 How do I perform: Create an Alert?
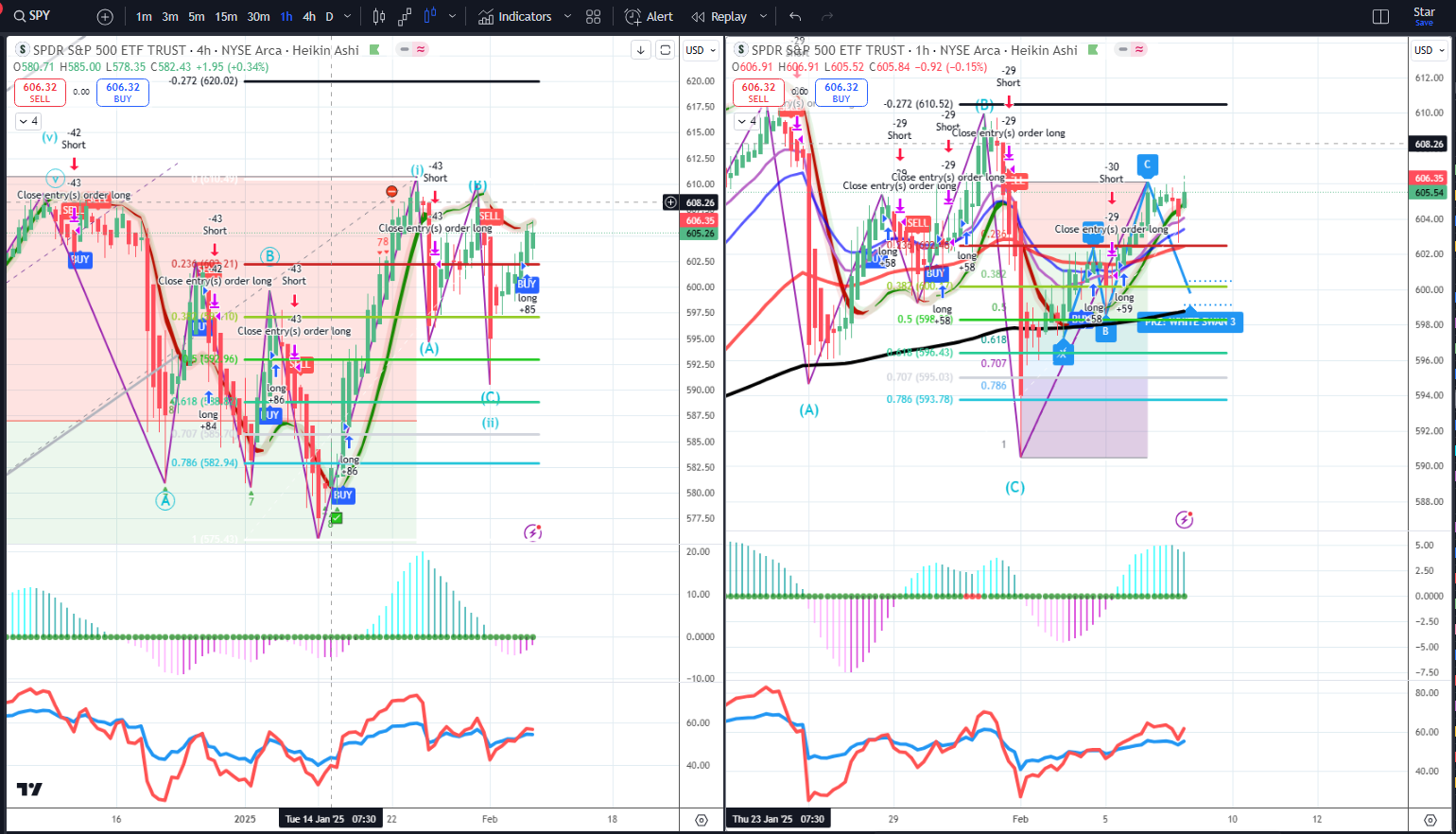coord(649,17)
